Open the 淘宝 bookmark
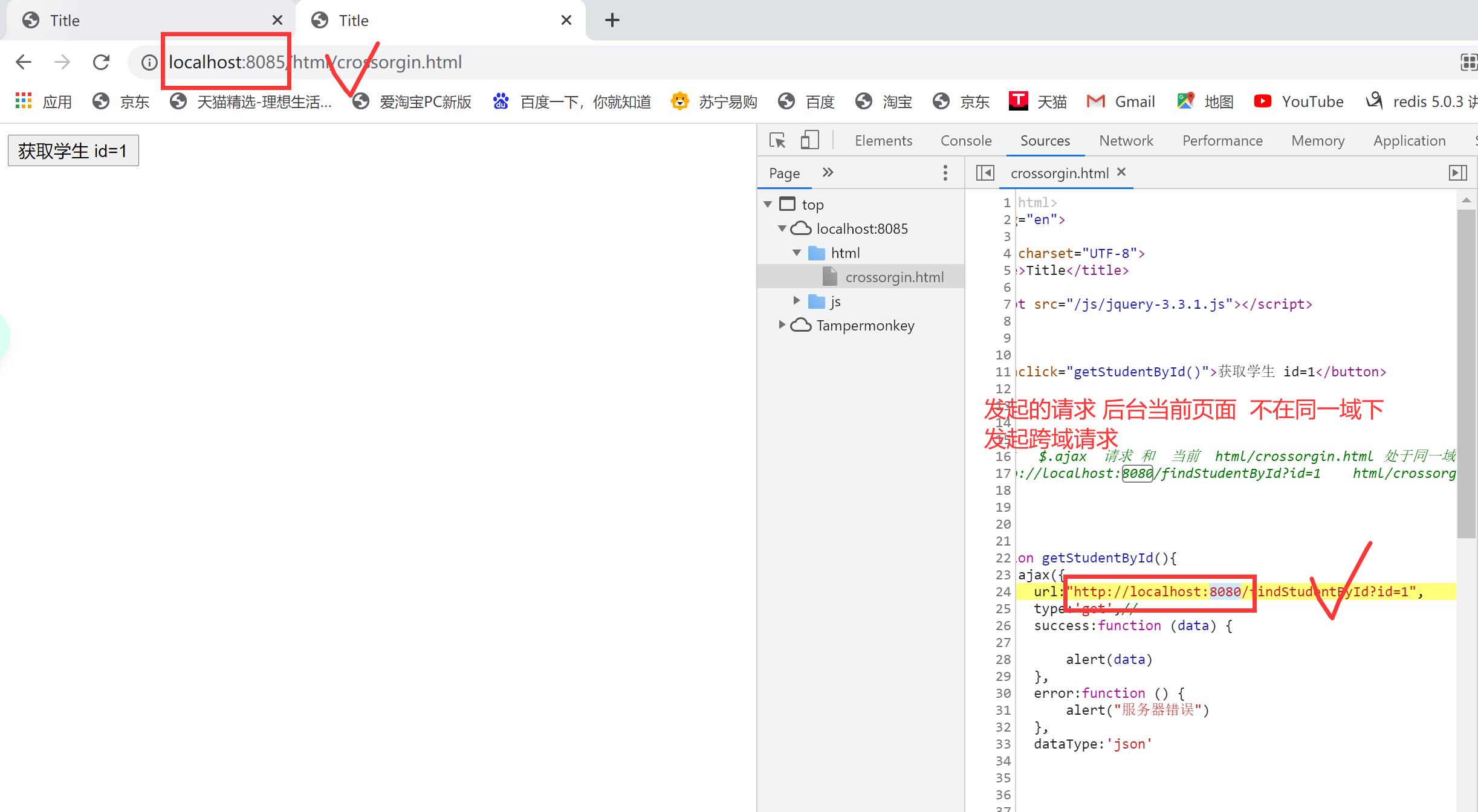This screenshot has width=1478, height=812. coord(884,101)
